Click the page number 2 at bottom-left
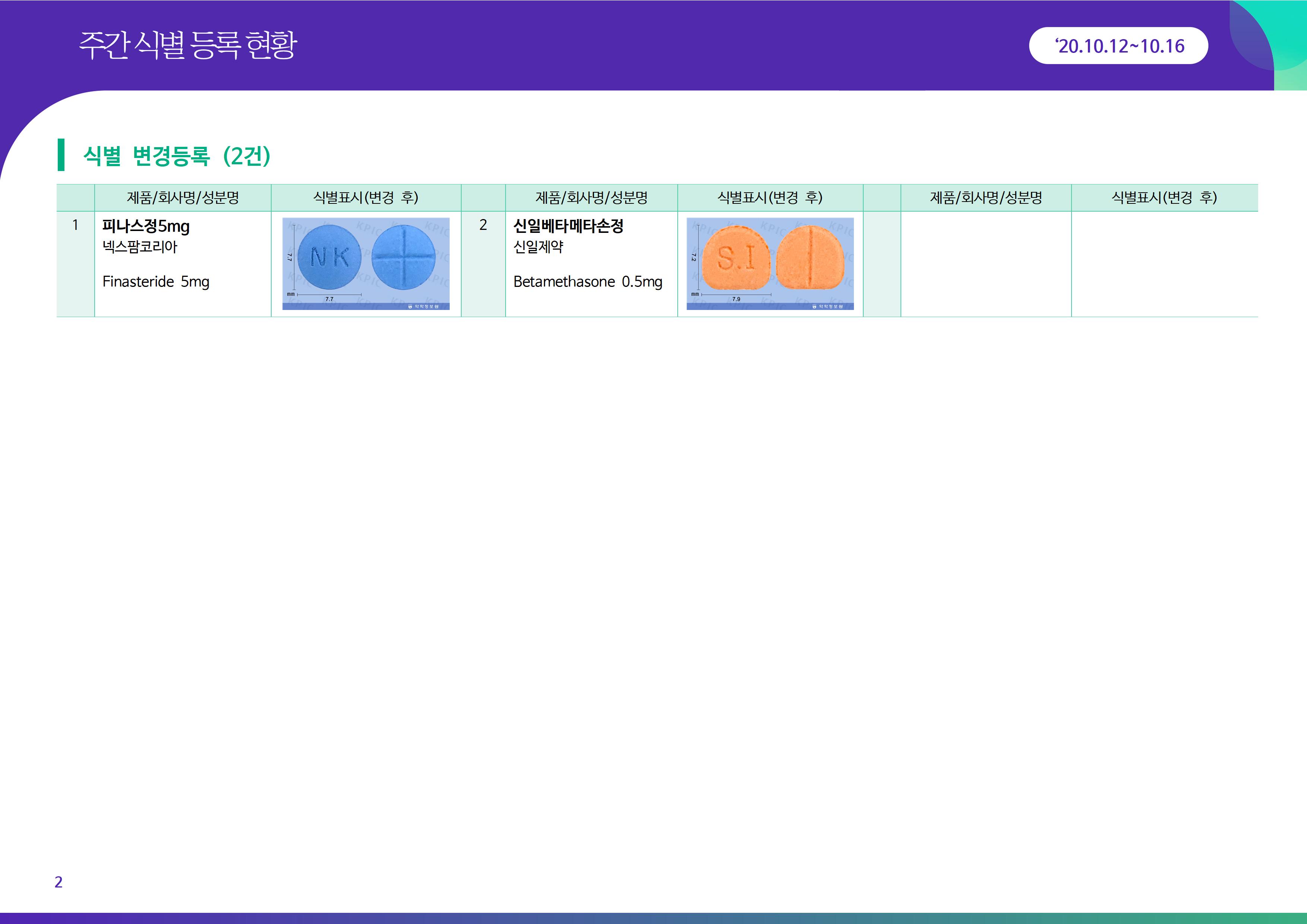 [58, 882]
